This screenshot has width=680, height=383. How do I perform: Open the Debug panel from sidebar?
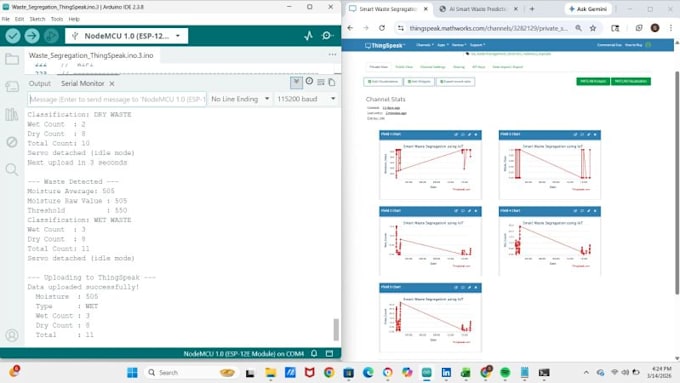coord(12,142)
